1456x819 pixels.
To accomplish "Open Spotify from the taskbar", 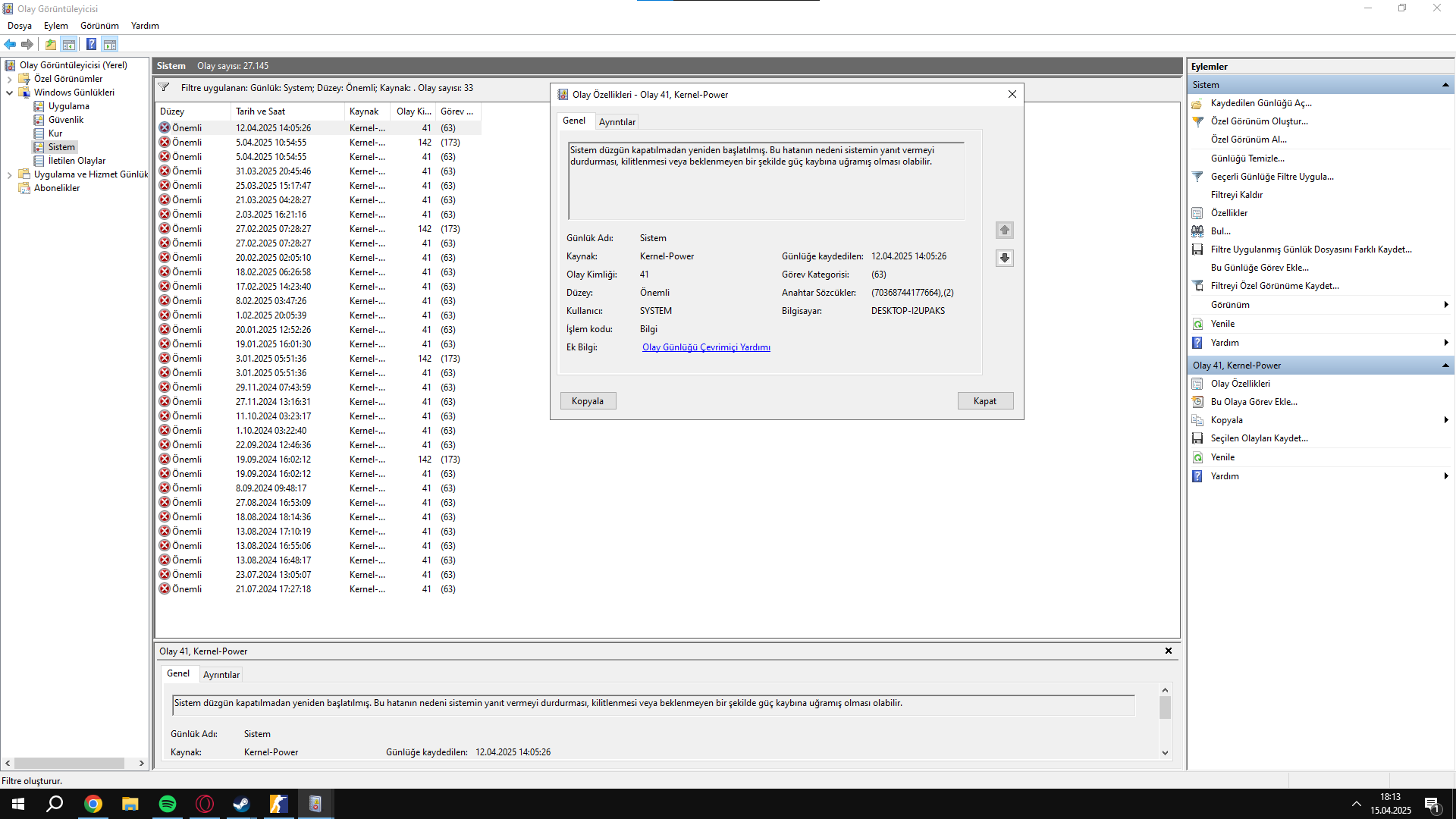I will click(x=168, y=804).
